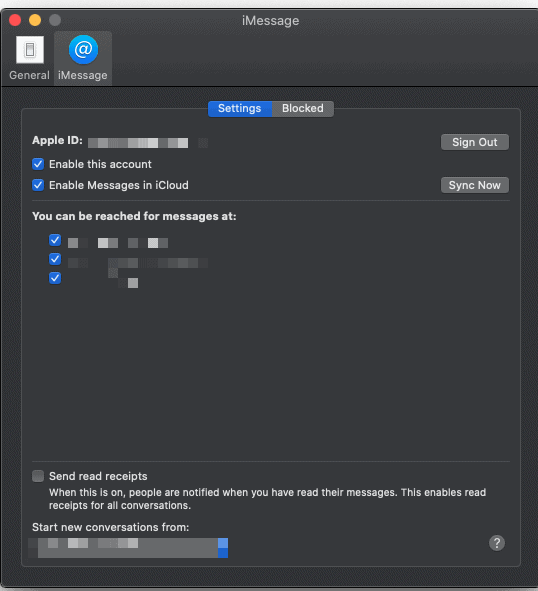Screen dimensions: 538x591
Task: Uncheck the second reachable address checkbox
Action: (x=55, y=259)
